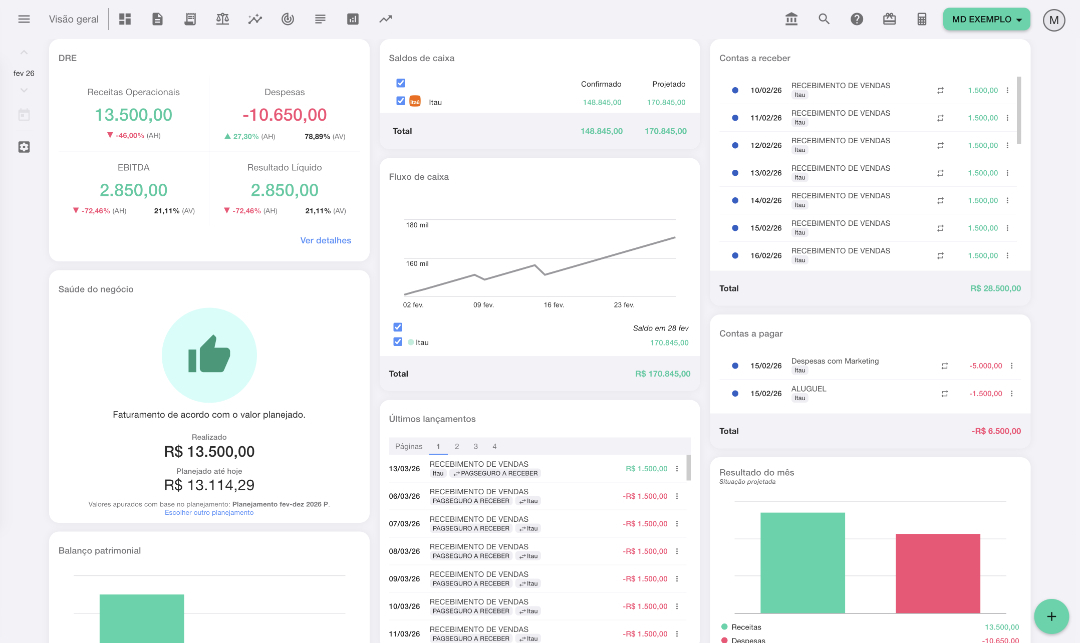Screen dimensions: 1080x643
Task: Click the green Receitas bar in Resultado do mês
Action: click(802, 563)
